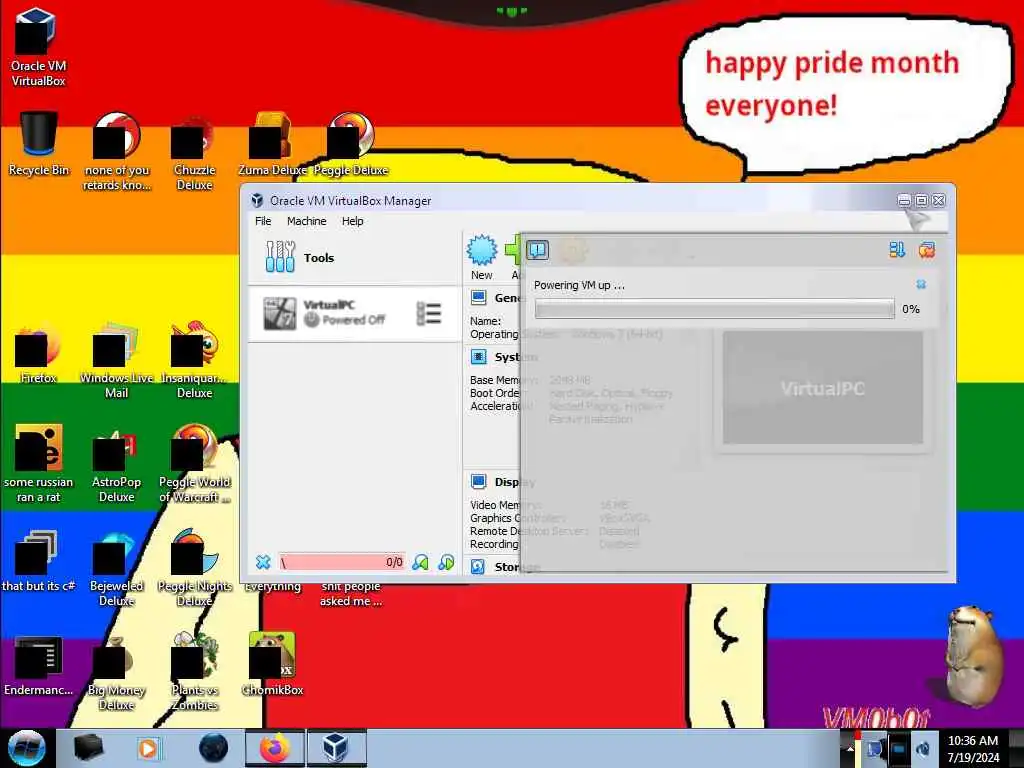1024x768 pixels.
Task: Select the Endermanc... desktop icon
Action: pos(38,665)
